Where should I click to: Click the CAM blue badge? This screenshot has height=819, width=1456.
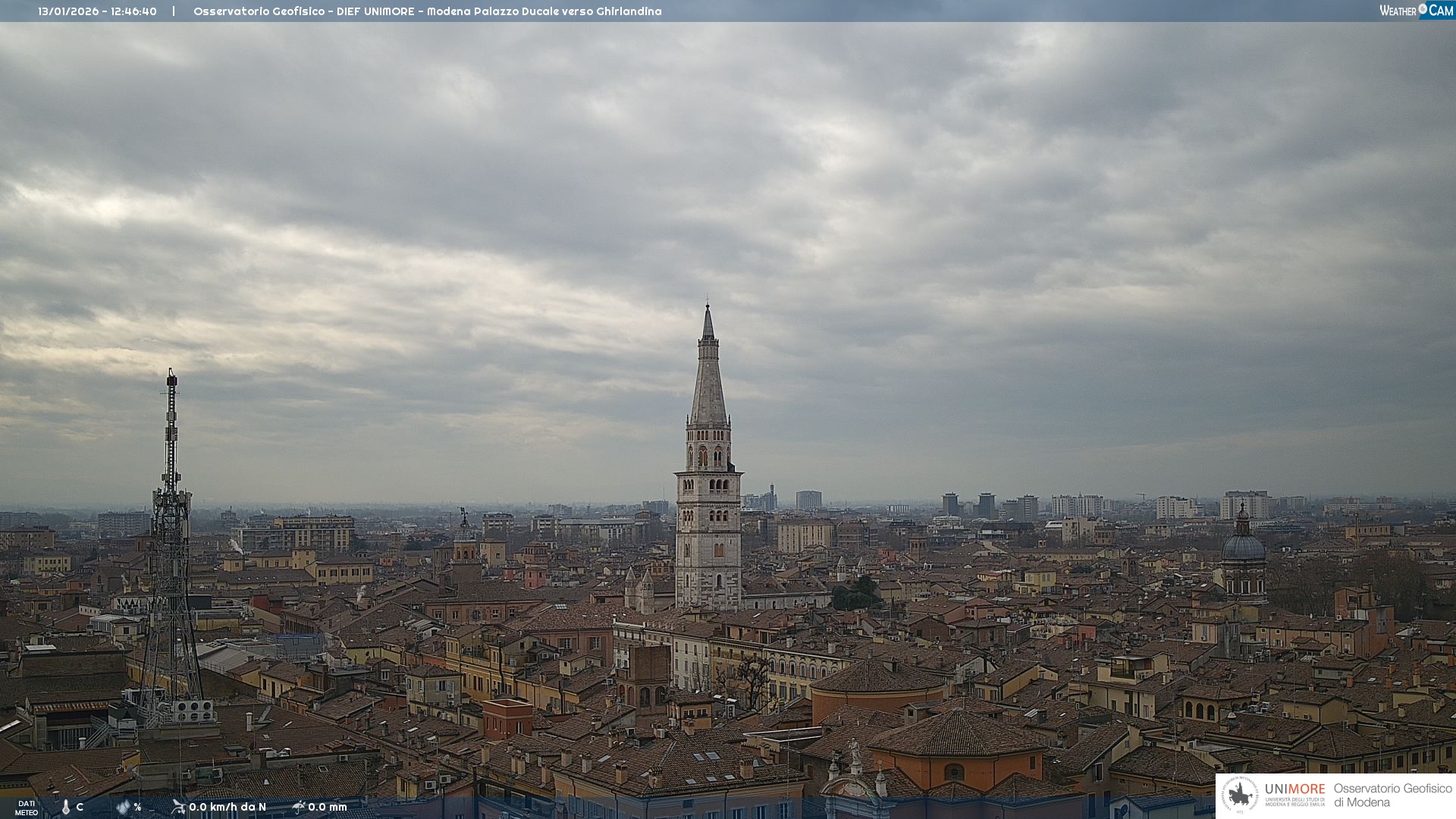tap(1440, 10)
